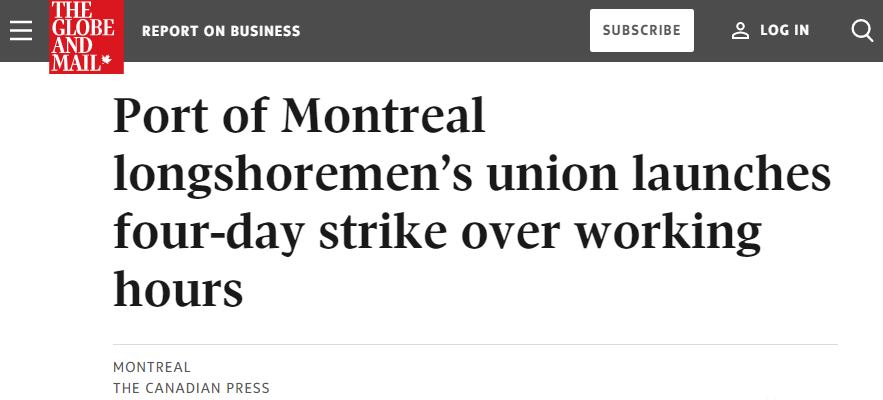Image resolution: width=883 pixels, height=400 pixels.
Task: Click empty header space left of Subscribe
Action: (445, 30)
